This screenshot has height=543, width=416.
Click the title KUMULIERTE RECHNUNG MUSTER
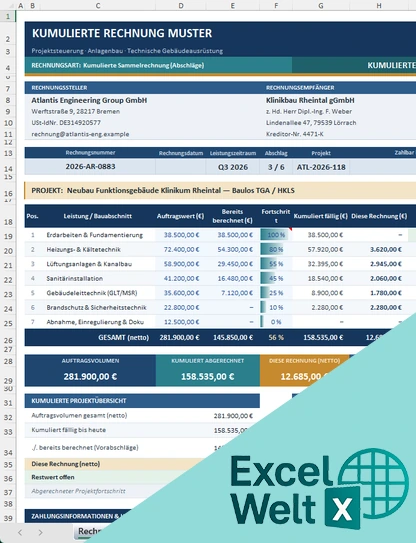coord(122,33)
